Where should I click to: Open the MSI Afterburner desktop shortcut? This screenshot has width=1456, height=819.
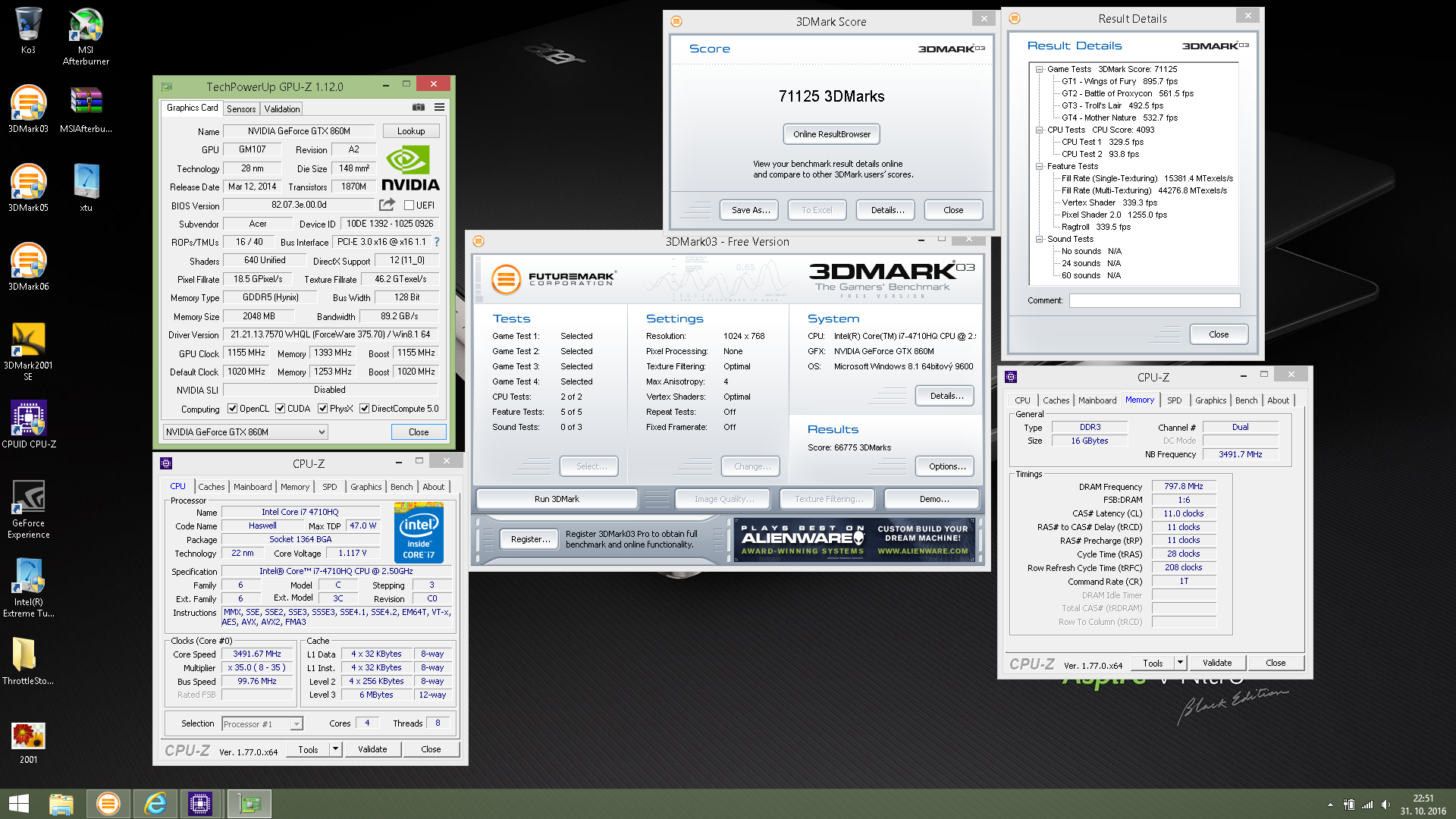pos(86,36)
